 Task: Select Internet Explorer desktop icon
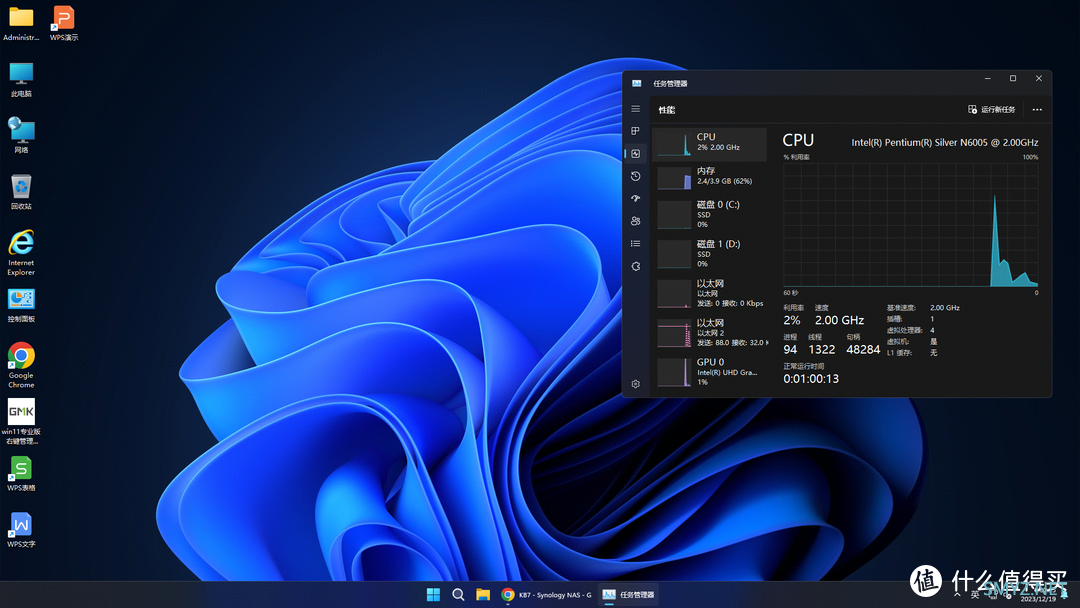tap(21, 253)
